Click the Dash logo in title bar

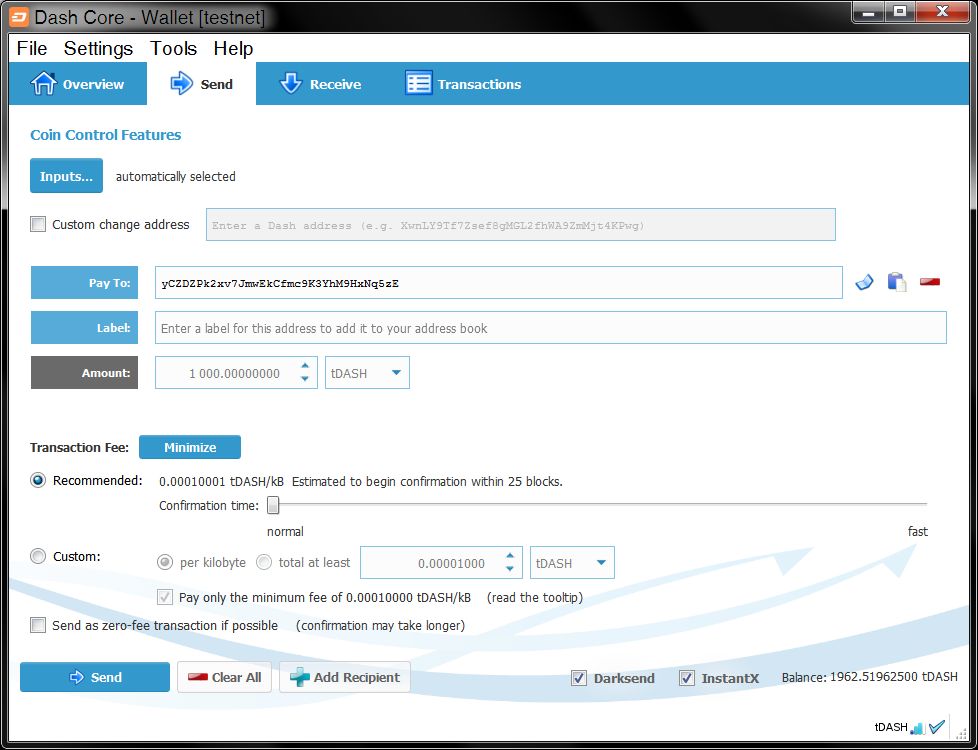pos(19,16)
